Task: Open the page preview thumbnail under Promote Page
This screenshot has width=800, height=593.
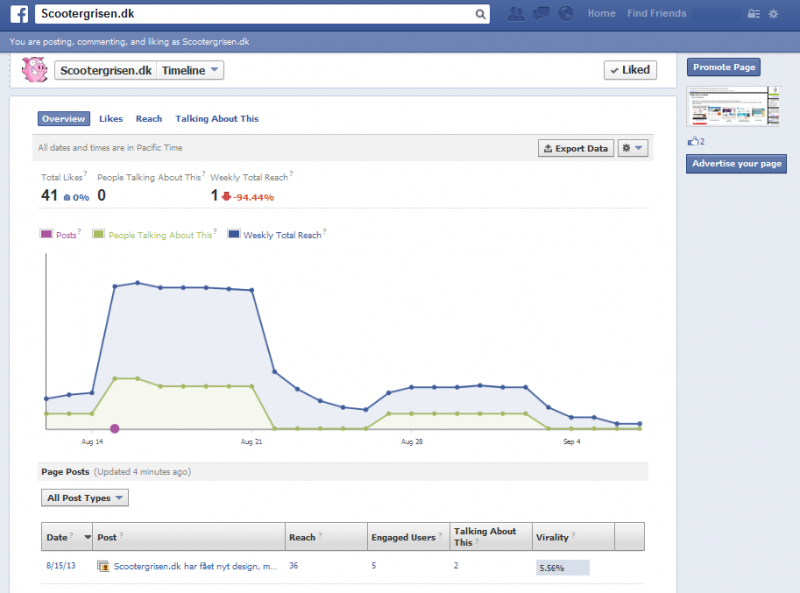Action: (x=733, y=106)
